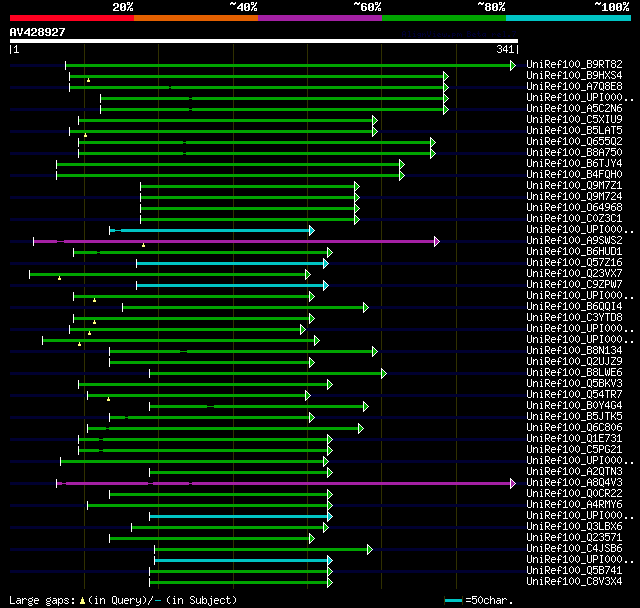Select label UniRef100_B8N134
The width and height of the screenshot is (640, 608).
[574, 351]
